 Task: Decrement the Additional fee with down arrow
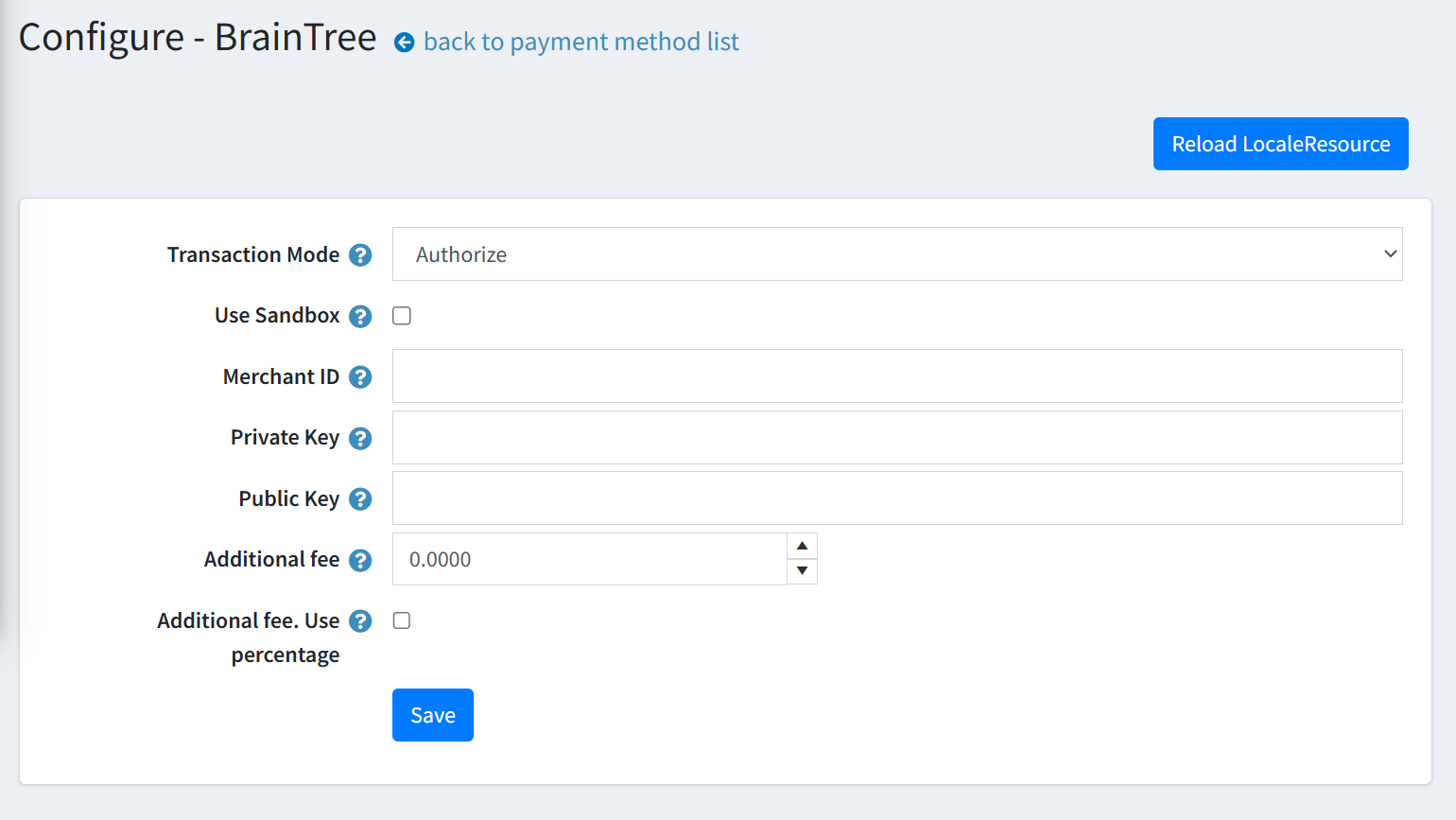coord(802,571)
